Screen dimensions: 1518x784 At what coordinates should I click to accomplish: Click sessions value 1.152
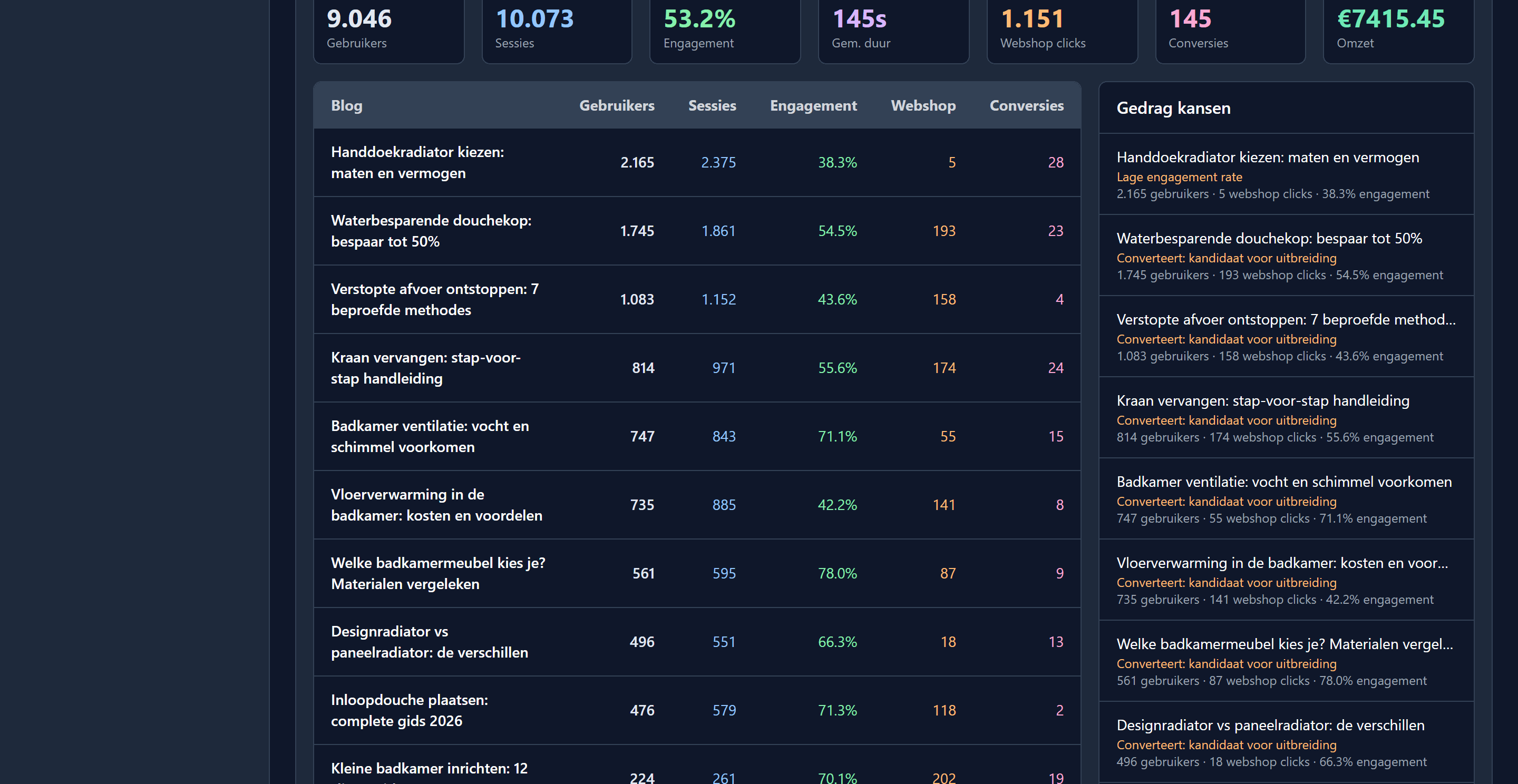(x=718, y=299)
